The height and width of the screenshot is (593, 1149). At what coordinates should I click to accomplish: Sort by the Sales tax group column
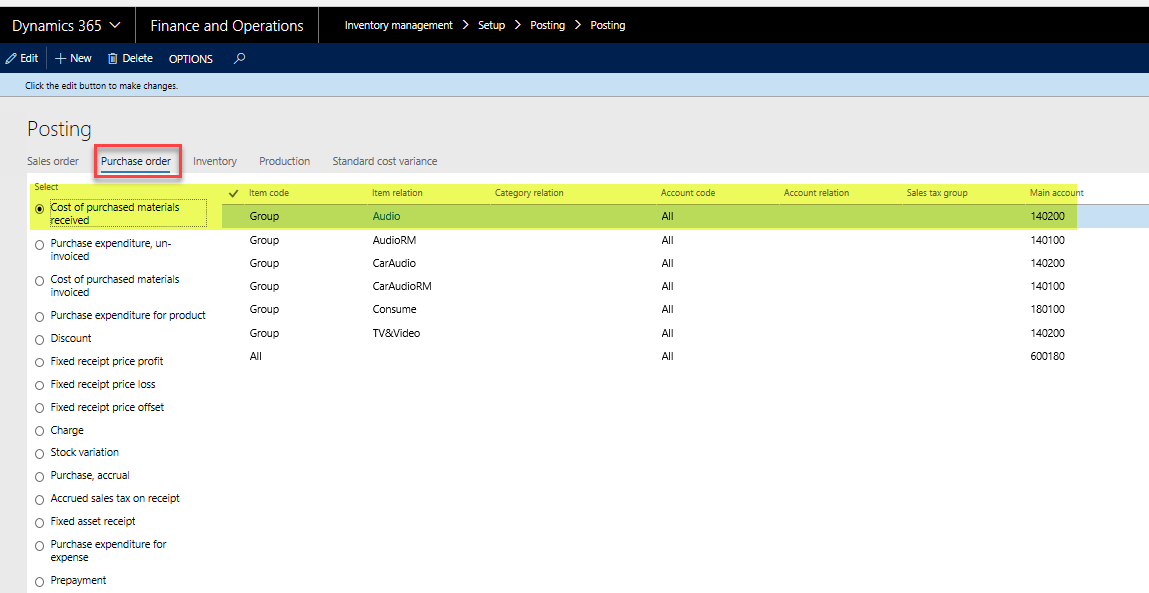pyautogui.click(x=937, y=193)
